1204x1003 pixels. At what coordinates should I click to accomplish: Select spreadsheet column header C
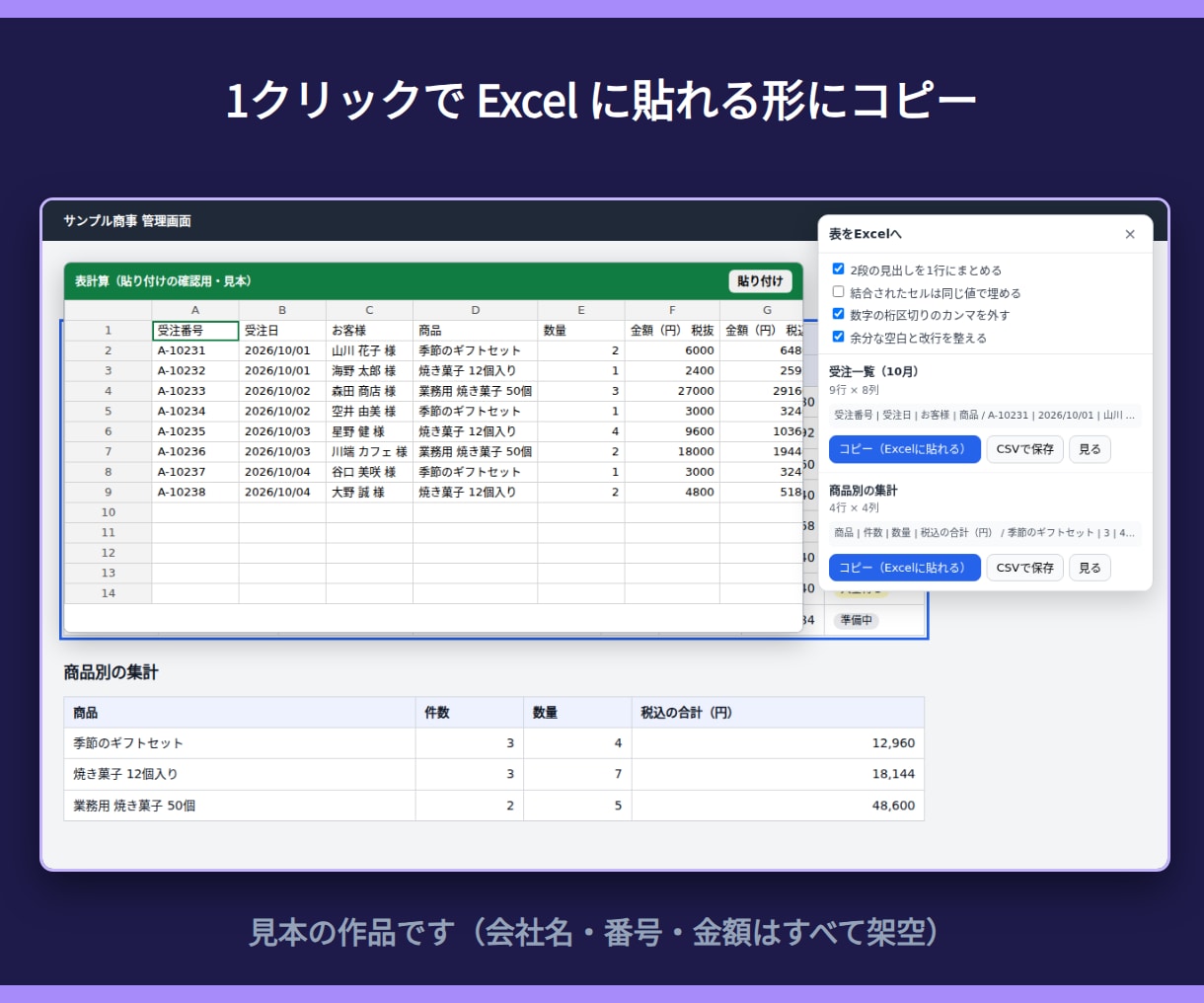pyautogui.click(x=369, y=310)
